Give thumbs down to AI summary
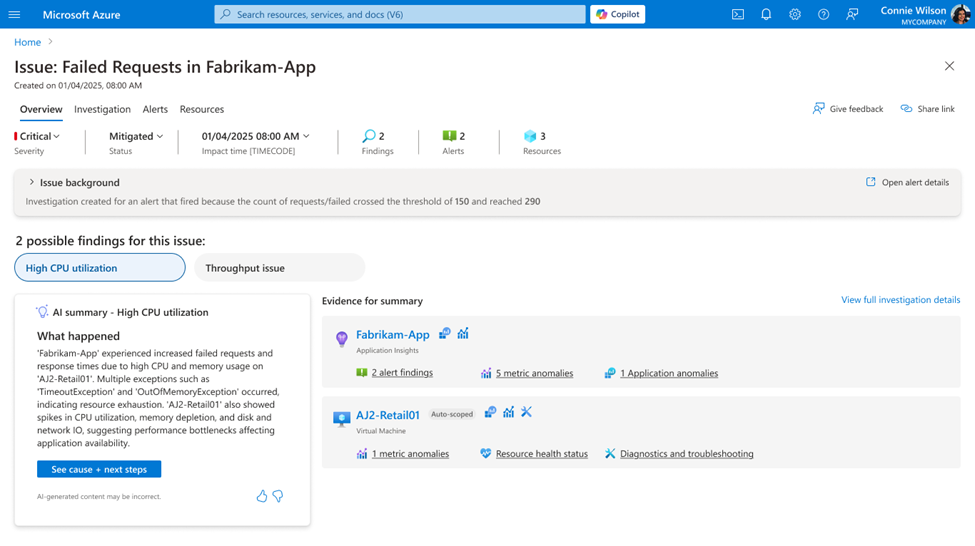This screenshot has width=975, height=546. 278,496
